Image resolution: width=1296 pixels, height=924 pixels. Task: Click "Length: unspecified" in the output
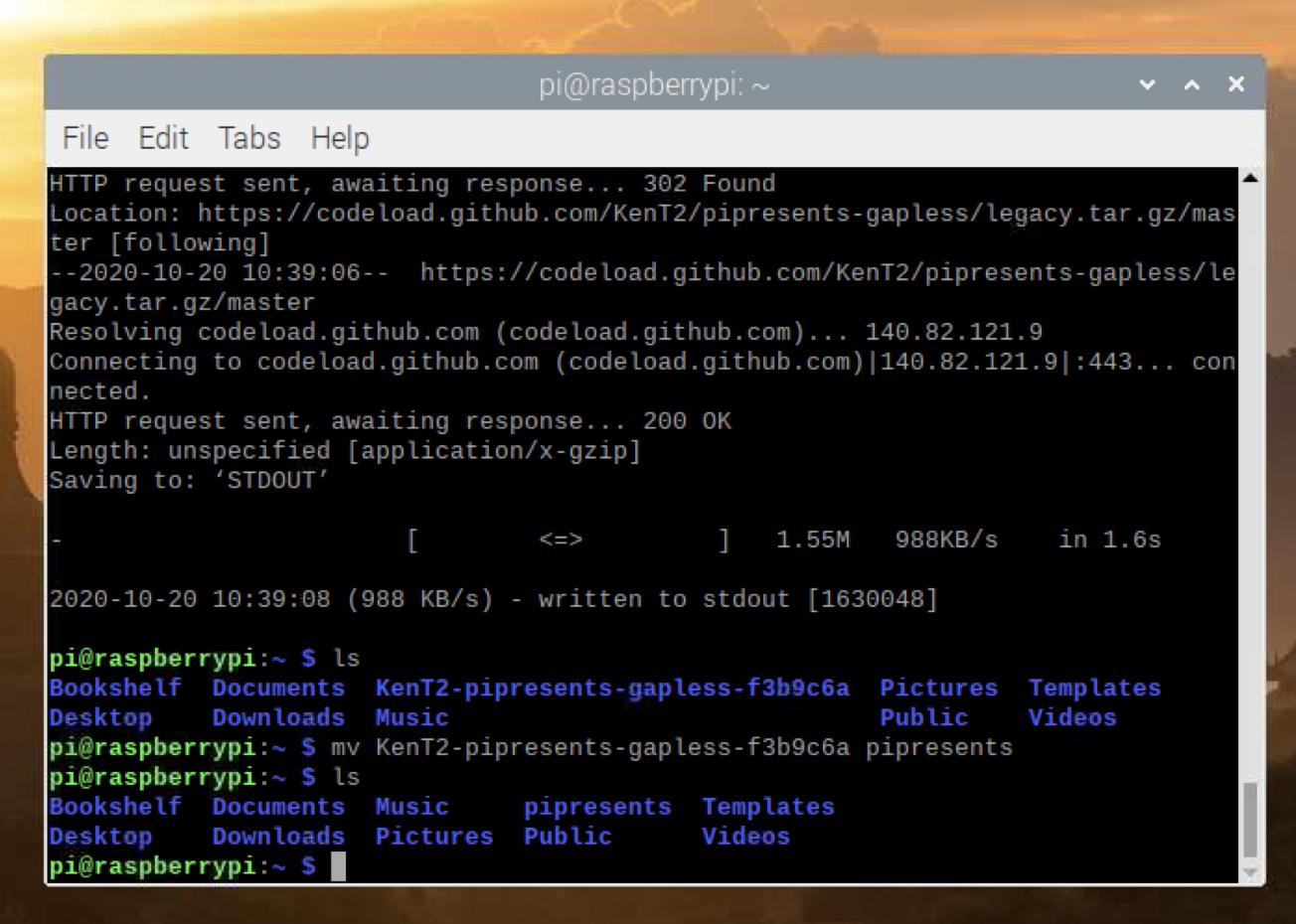[190, 451]
